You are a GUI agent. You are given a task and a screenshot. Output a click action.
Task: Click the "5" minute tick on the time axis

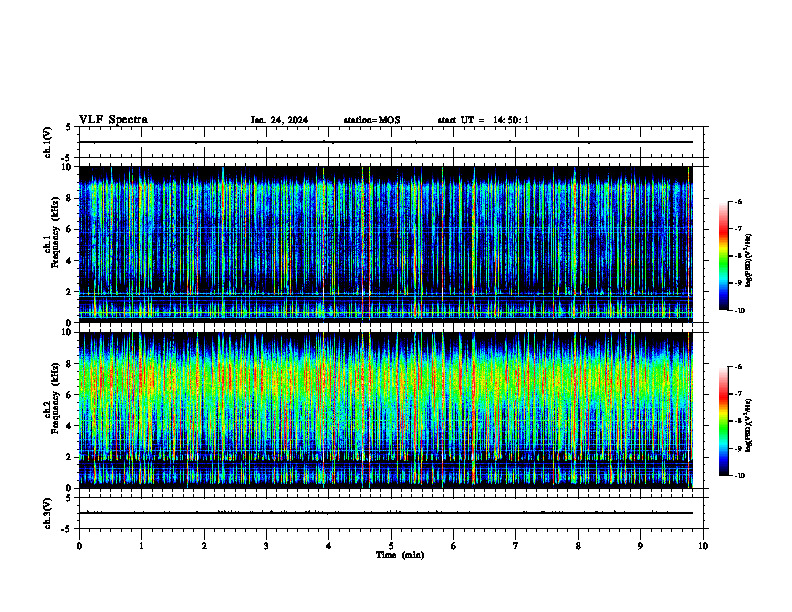tap(391, 546)
